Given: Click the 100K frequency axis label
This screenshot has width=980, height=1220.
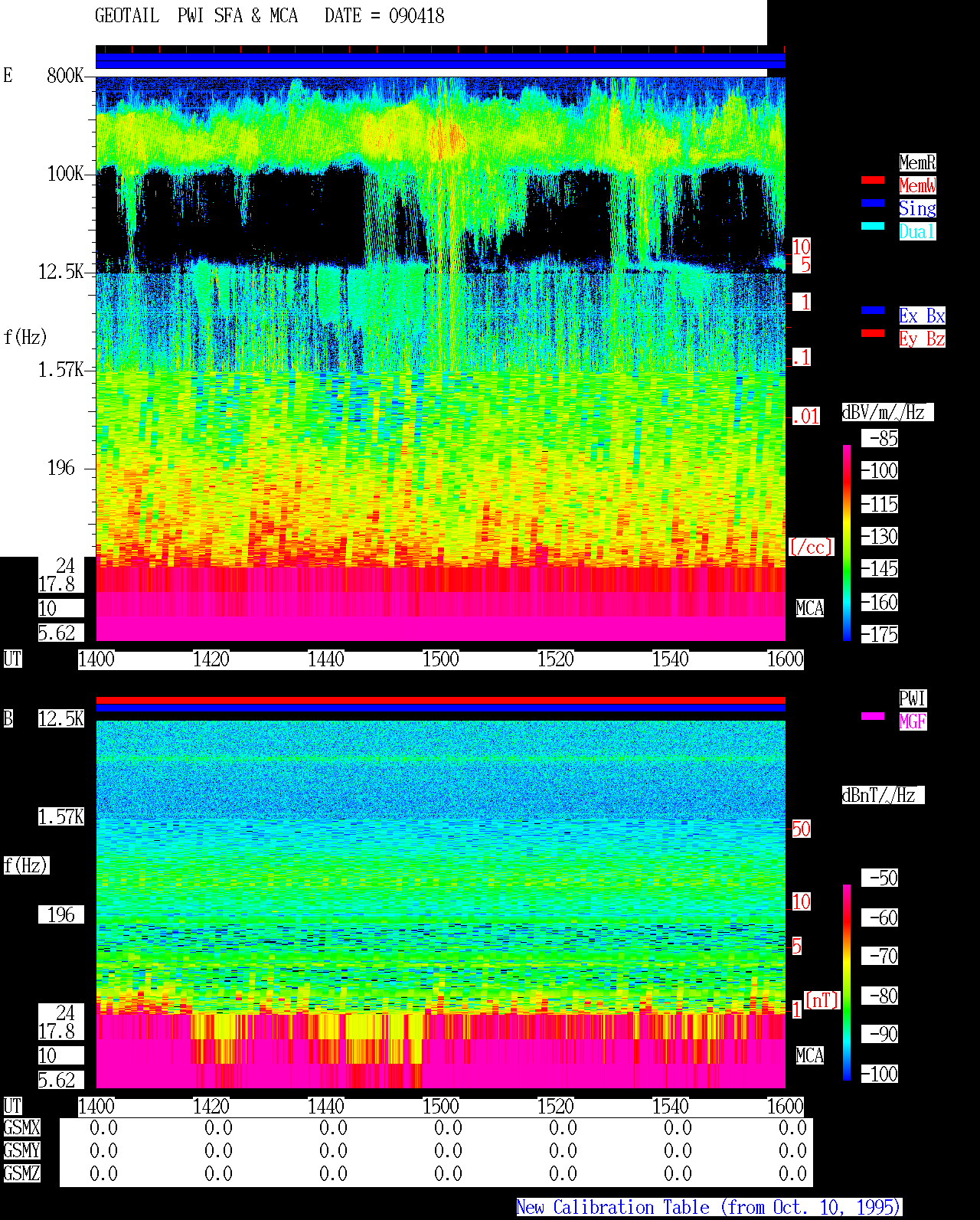Looking at the screenshot, I should tap(66, 173).
